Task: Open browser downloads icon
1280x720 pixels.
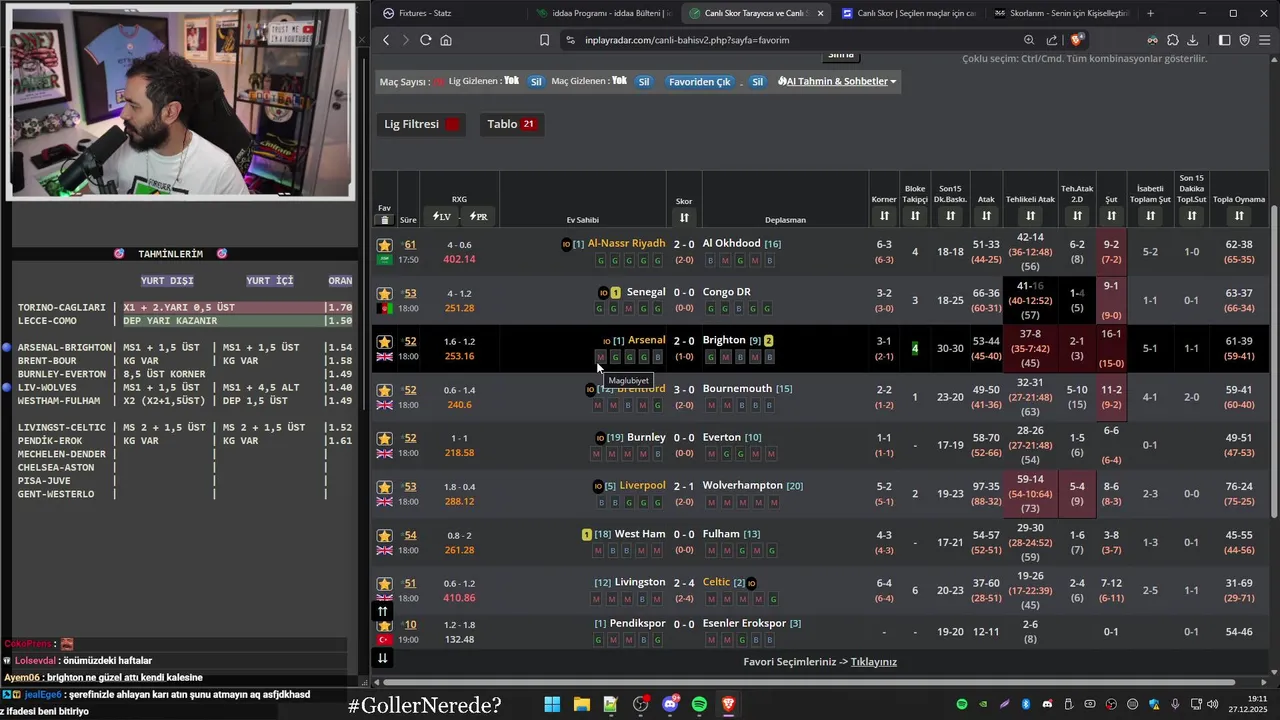Action: 1193,40
